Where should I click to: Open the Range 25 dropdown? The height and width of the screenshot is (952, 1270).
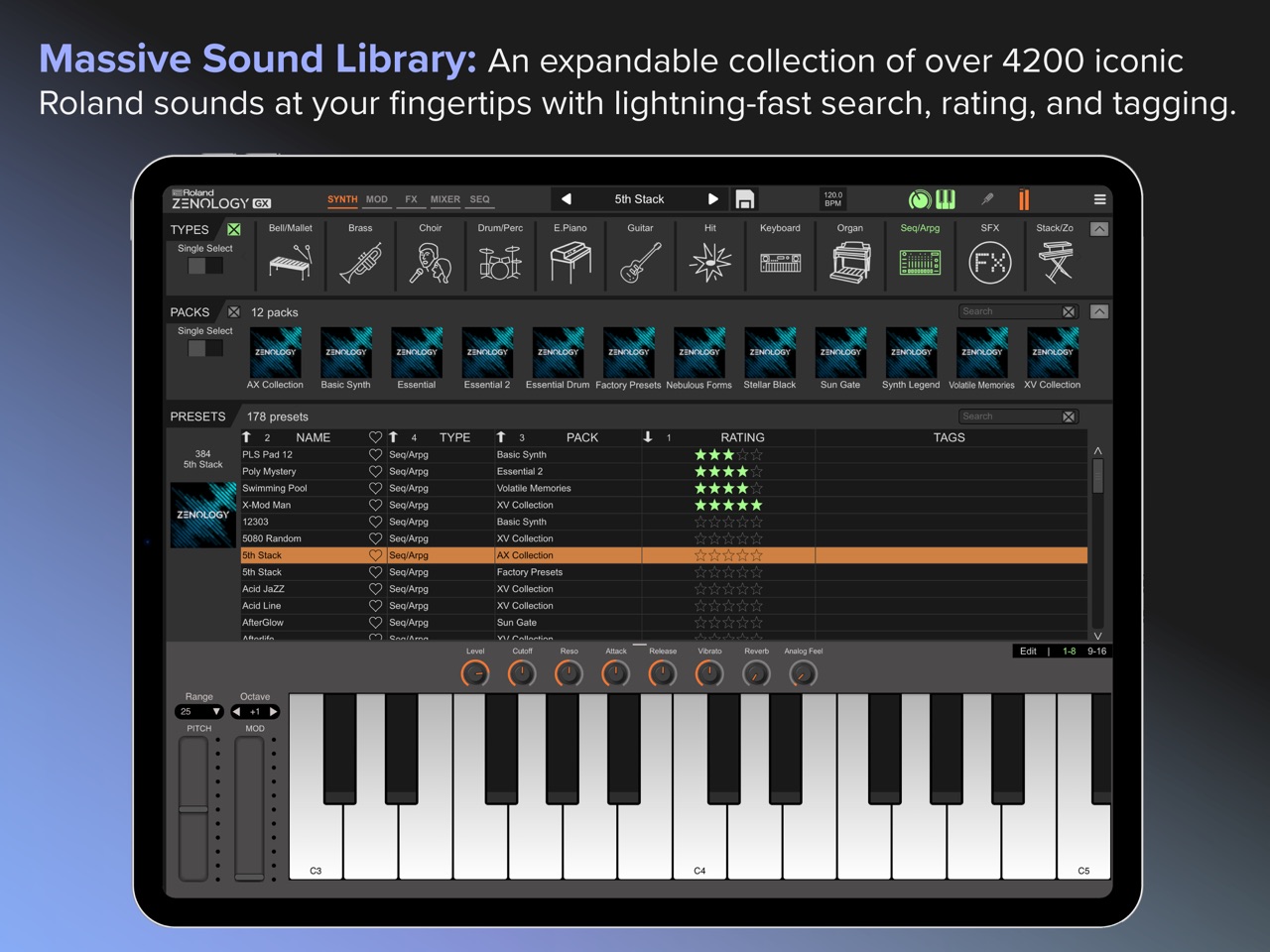[199, 711]
